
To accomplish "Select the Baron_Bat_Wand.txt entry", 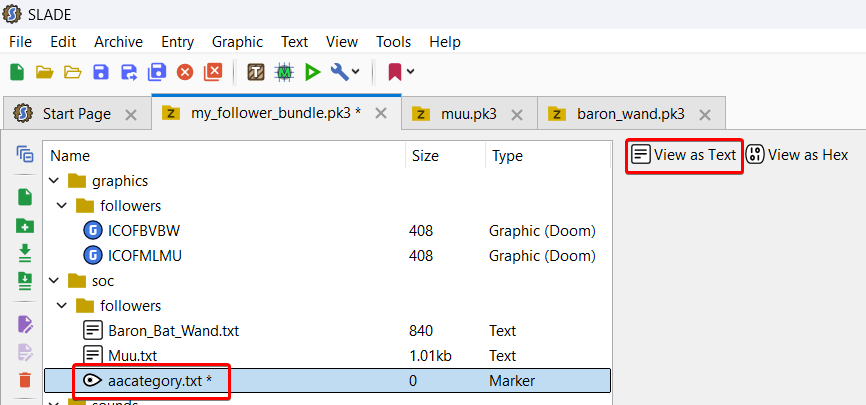I will pyautogui.click(x=327, y=331).
